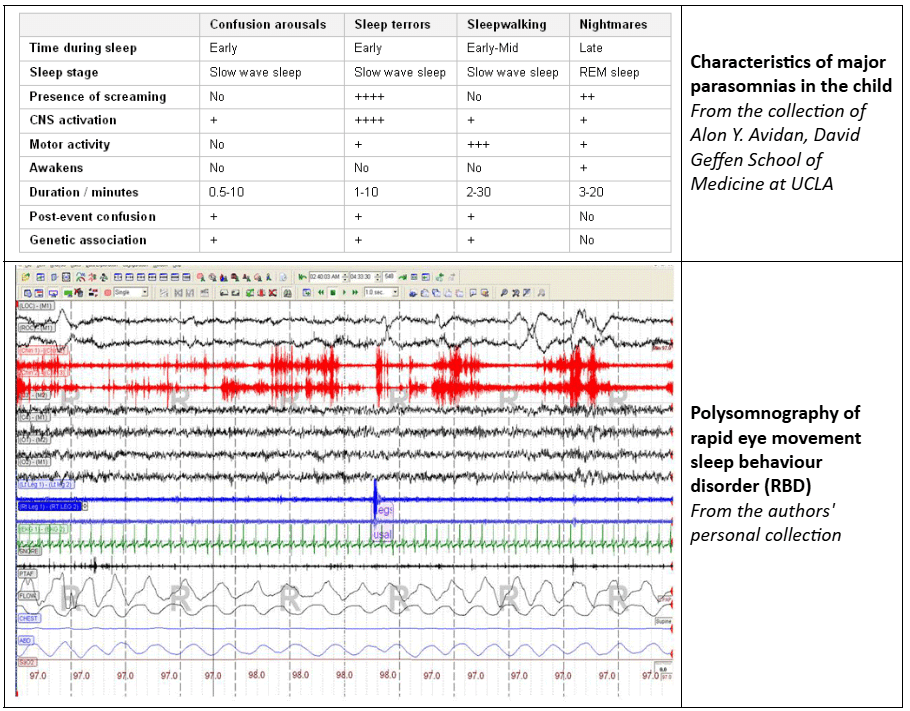Click the green monitor icon in the toolbar
The width and height of the screenshot is (910, 711).
[x=67, y=293]
